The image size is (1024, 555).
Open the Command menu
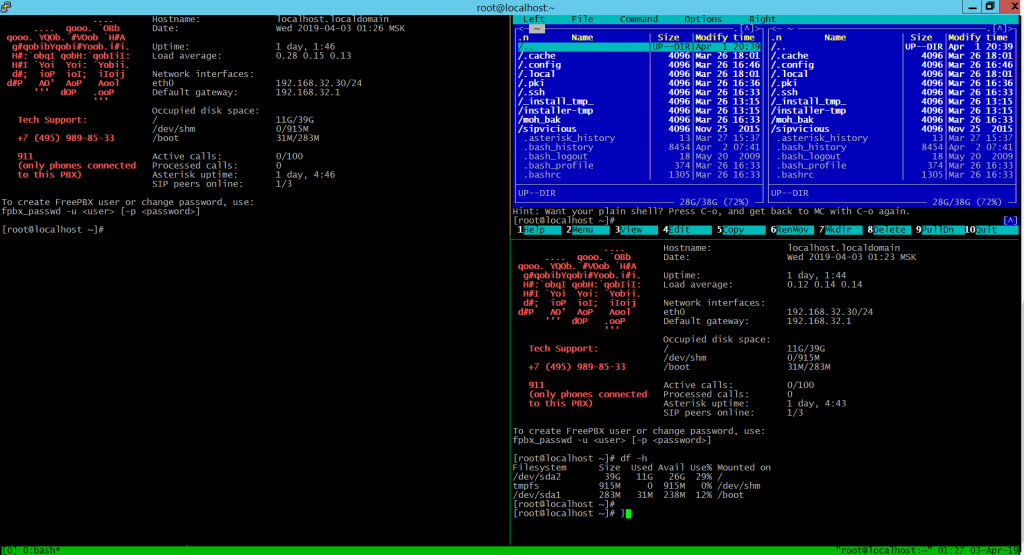pos(638,19)
